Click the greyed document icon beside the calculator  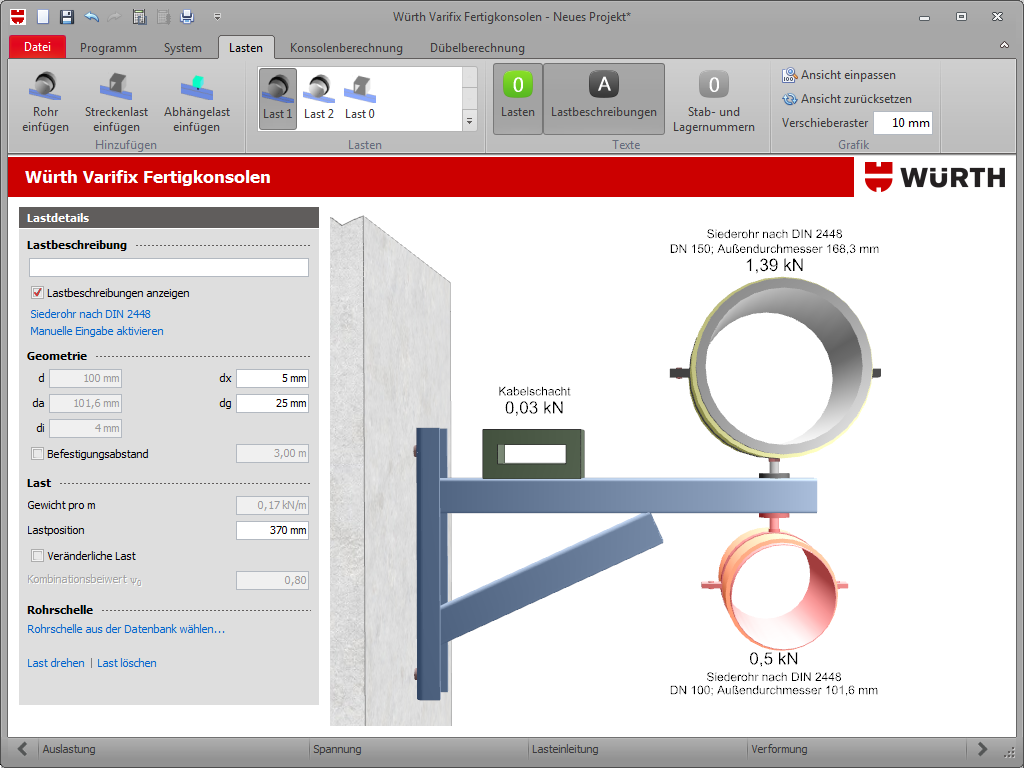point(163,16)
